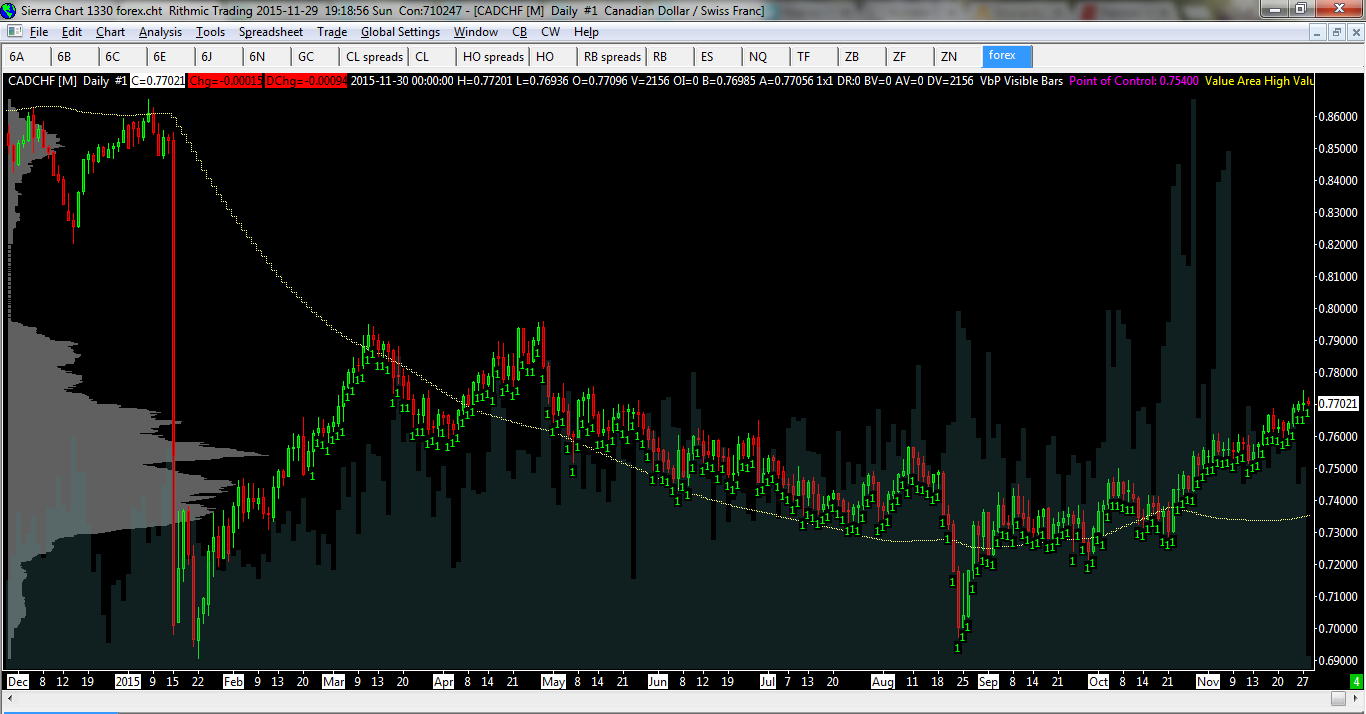Switch to the GC chartbook tab
The image size is (1366, 714).
tap(315, 57)
